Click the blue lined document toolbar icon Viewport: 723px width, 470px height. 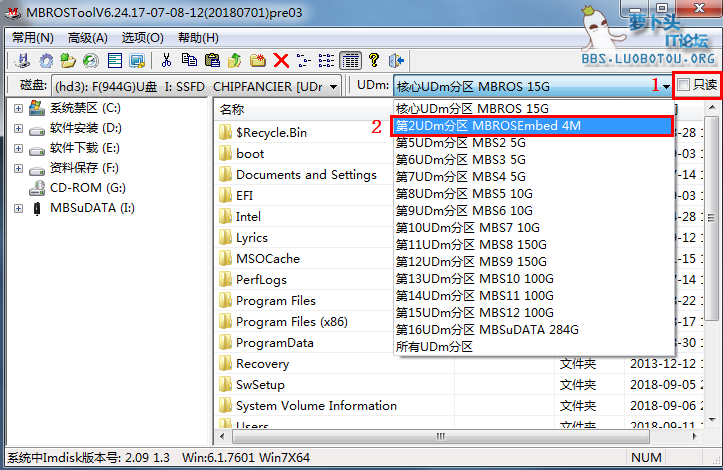[114, 60]
